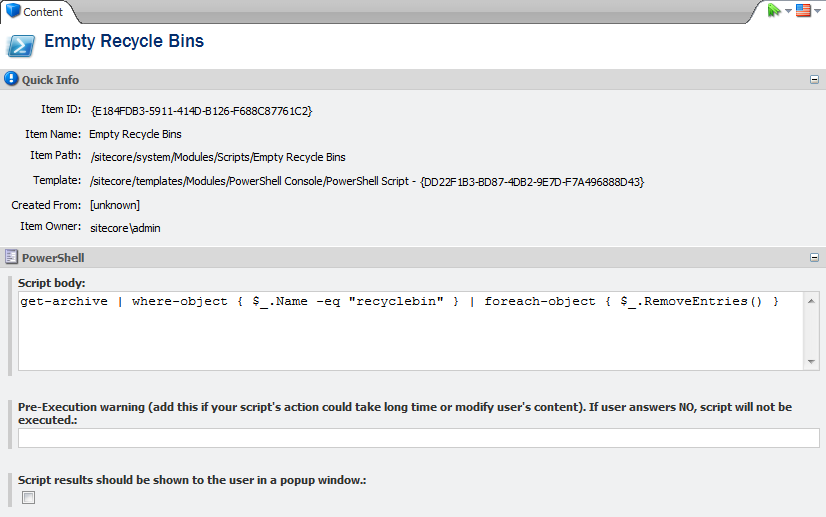The height and width of the screenshot is (517, 826).
Task: Switch to the Content tab
Action: [42, 12]
